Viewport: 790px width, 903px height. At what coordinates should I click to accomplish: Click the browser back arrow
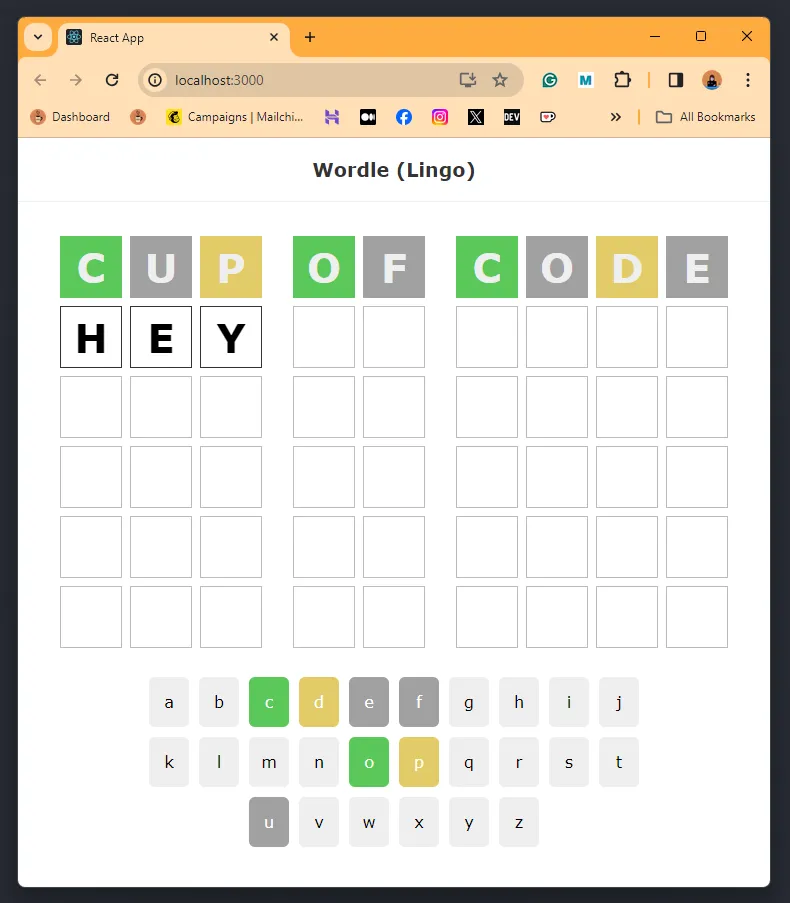(40, 80)
